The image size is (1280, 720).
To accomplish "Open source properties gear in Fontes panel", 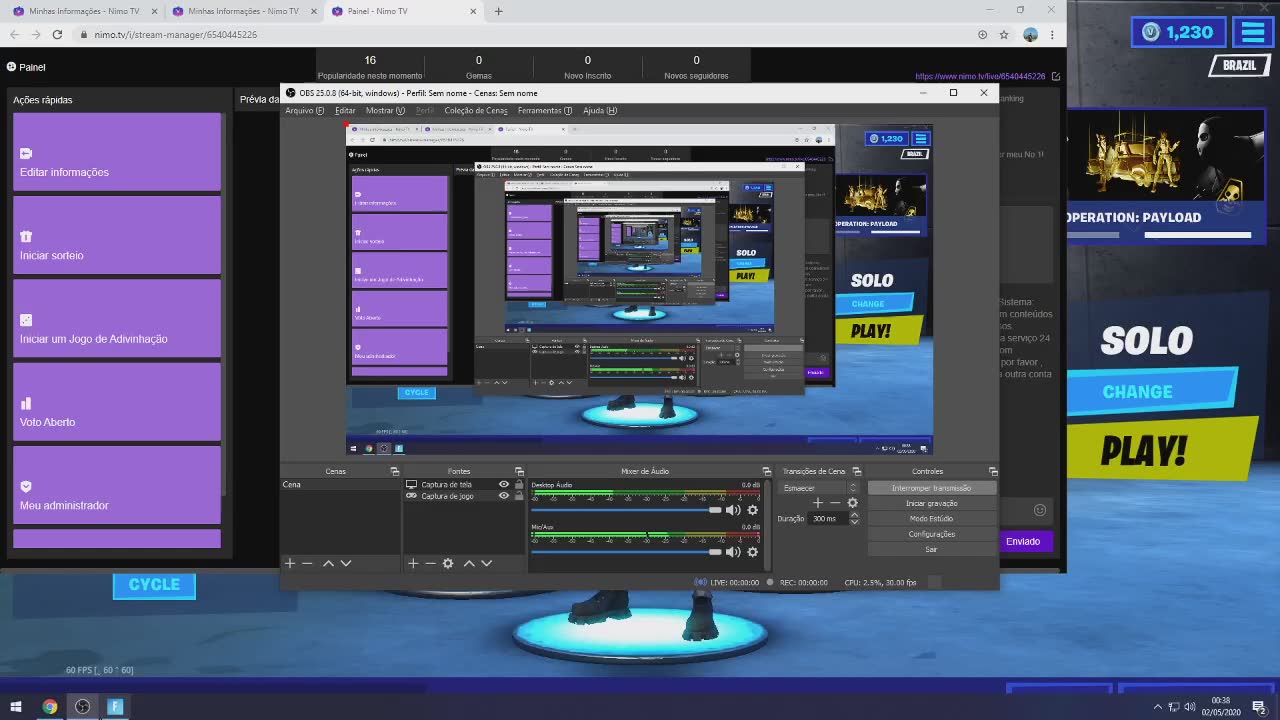I will pyautogui.click(x=448, y=563).
